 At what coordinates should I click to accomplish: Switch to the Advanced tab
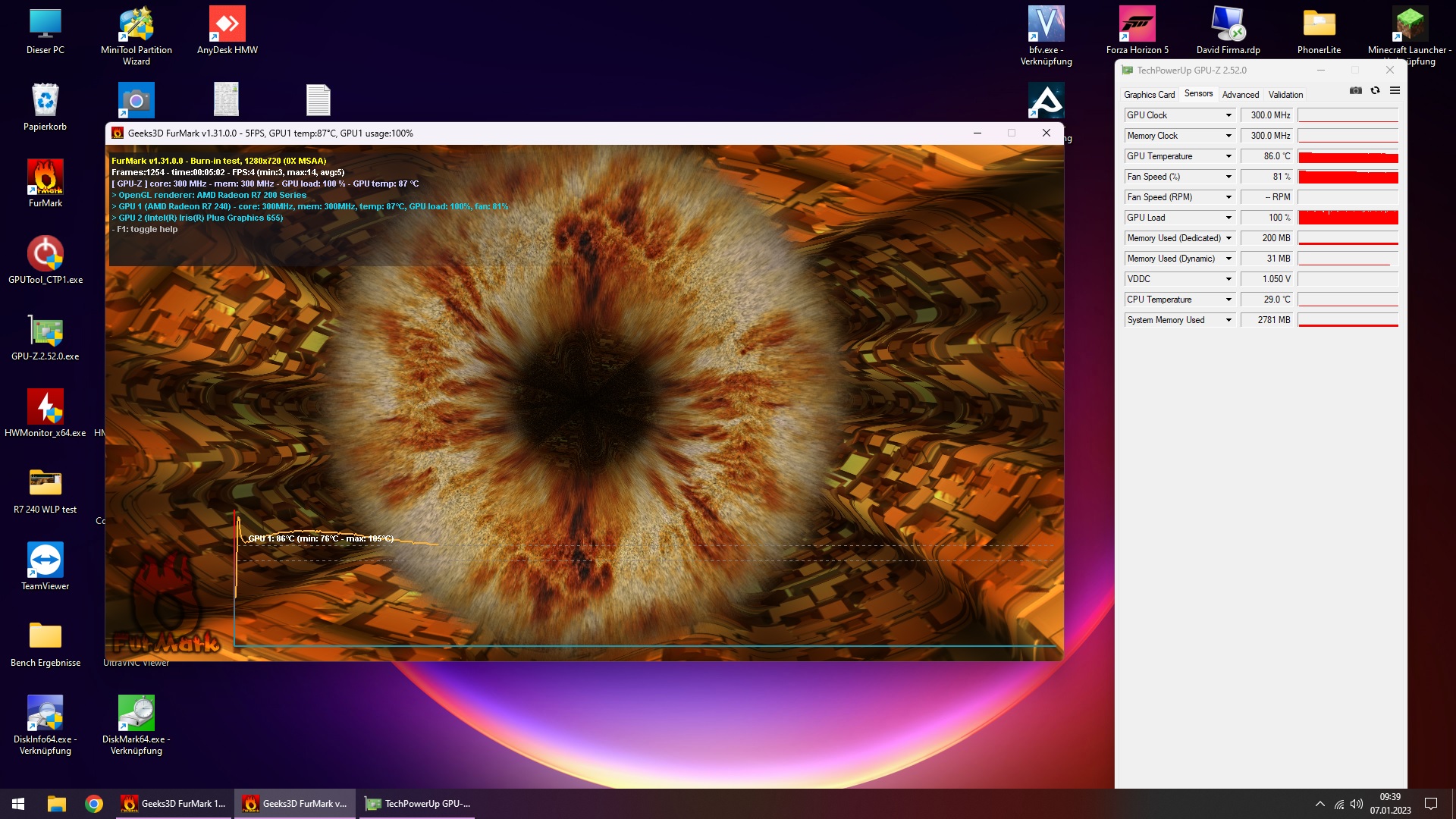tap(1240, 95)
